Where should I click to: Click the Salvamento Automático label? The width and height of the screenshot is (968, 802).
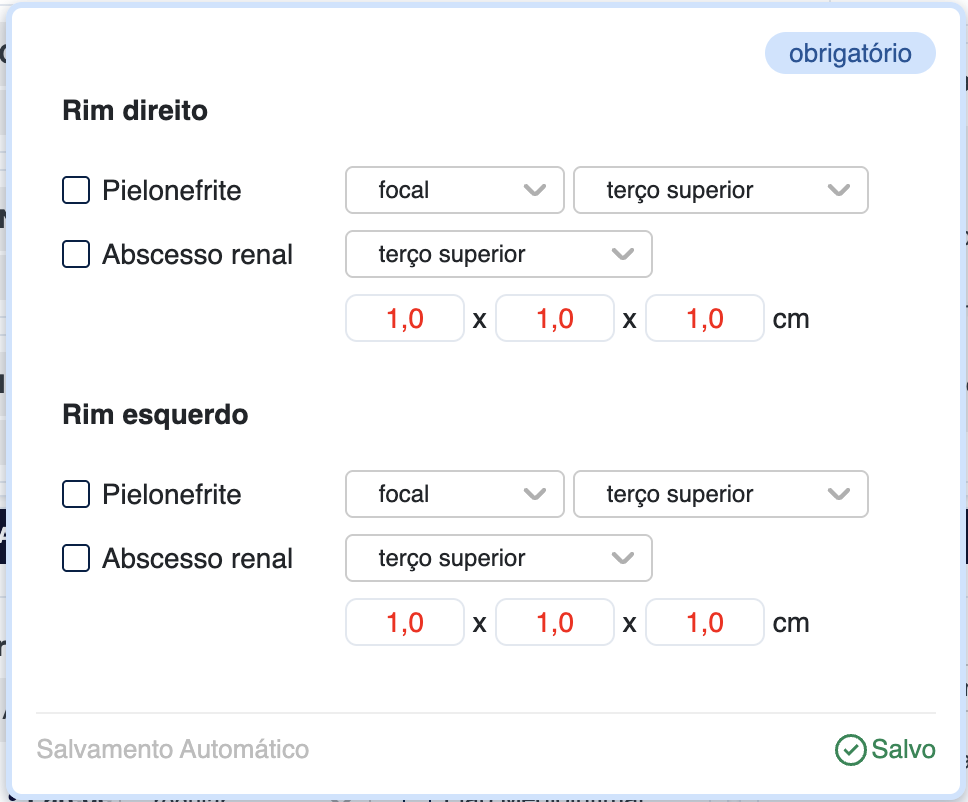[x=173, y=750]
